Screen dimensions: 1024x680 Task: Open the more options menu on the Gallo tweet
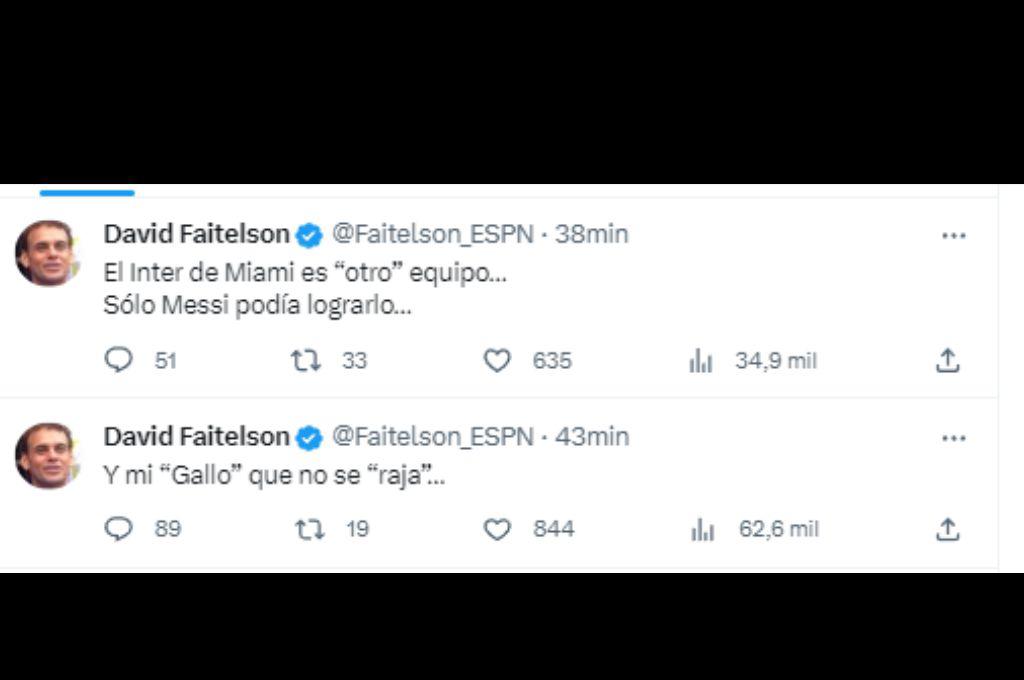point(954,437)
